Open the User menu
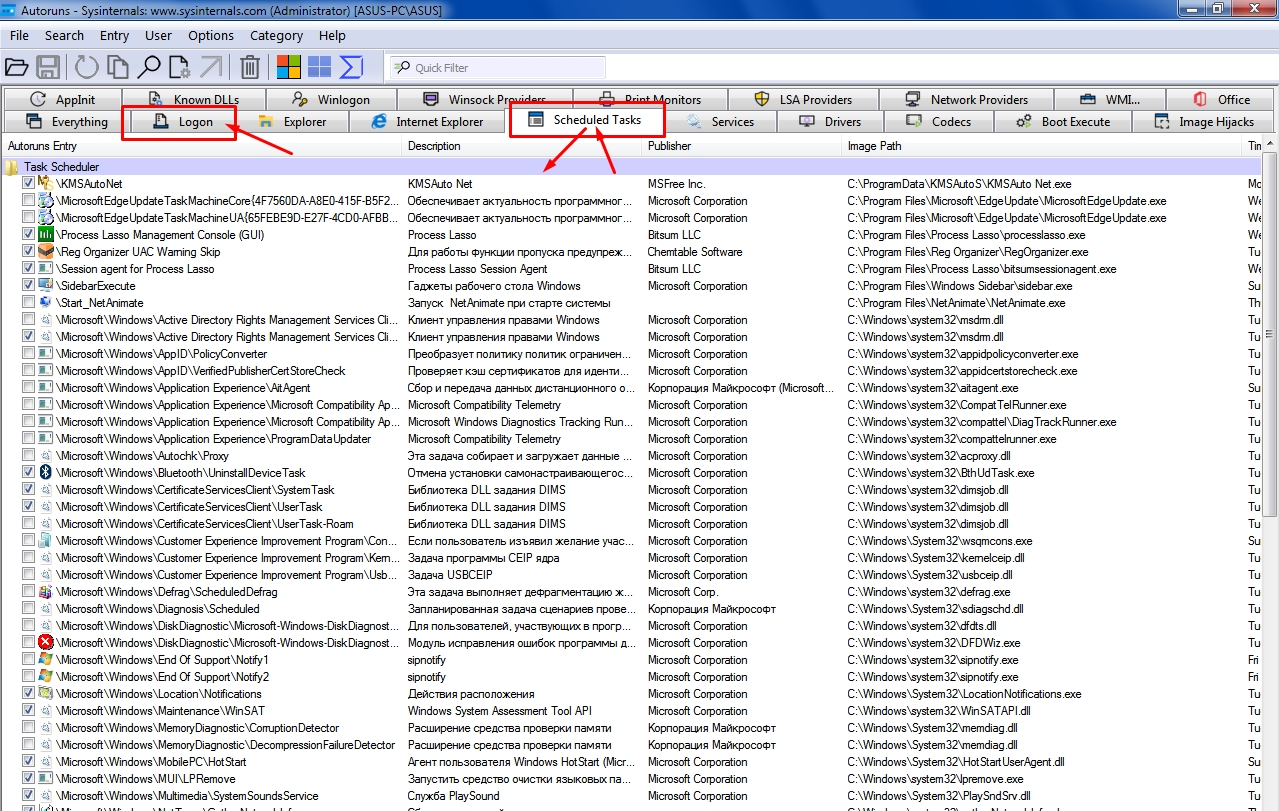 coord(158,35)
